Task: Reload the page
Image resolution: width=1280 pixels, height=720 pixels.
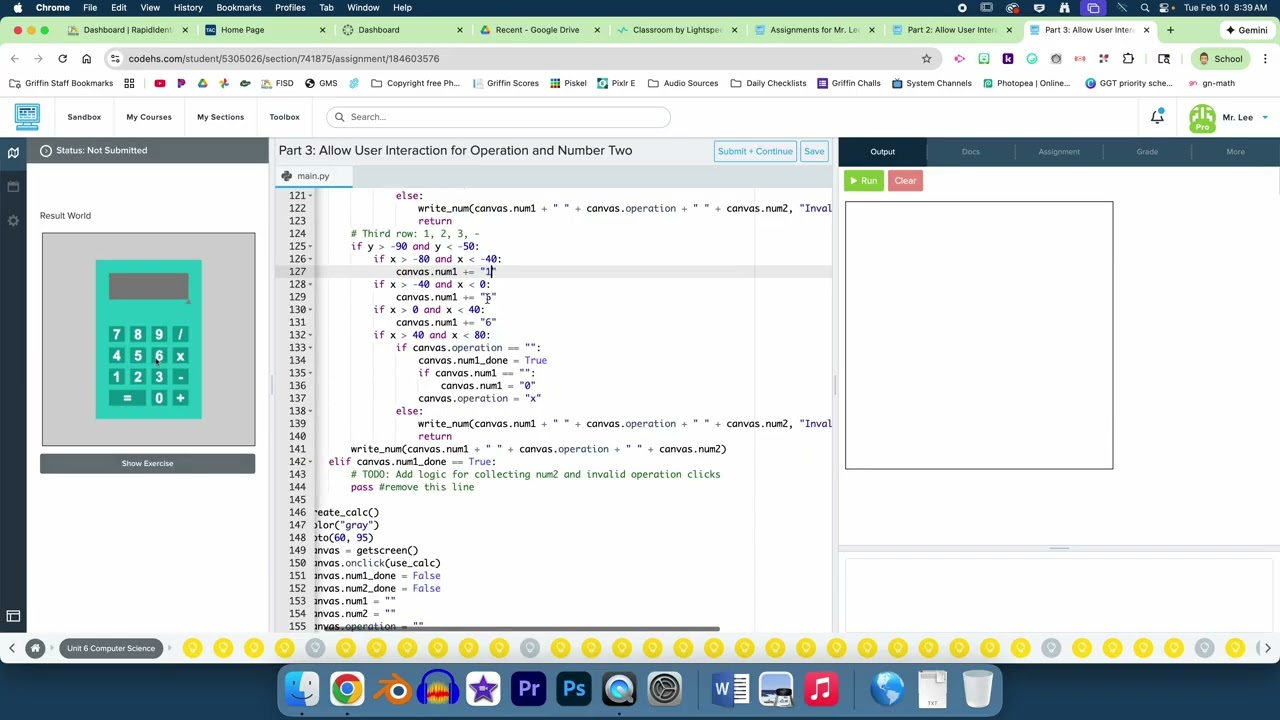Action: [62, 59]
